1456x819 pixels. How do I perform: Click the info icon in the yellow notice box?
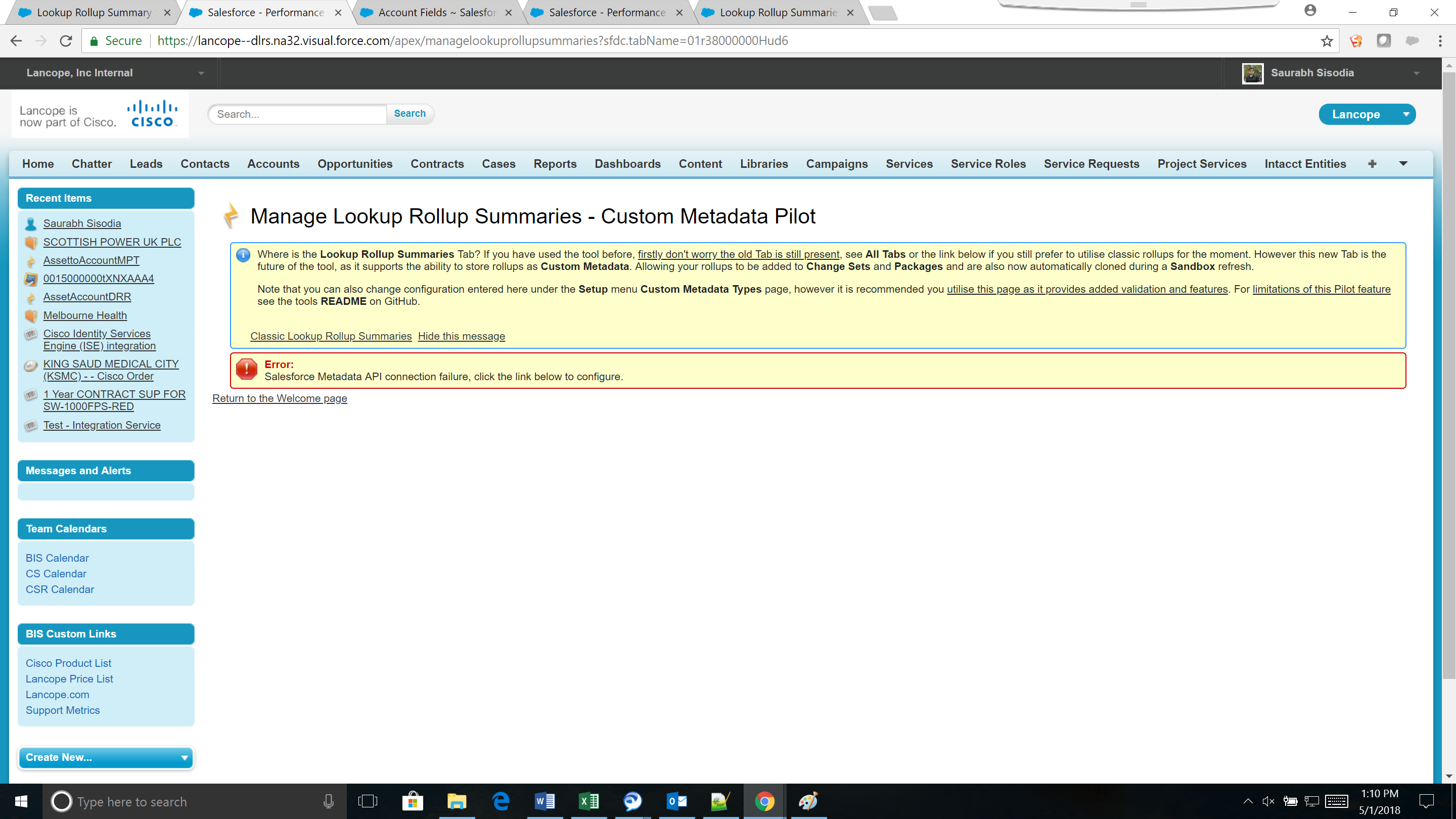[243, 255]
